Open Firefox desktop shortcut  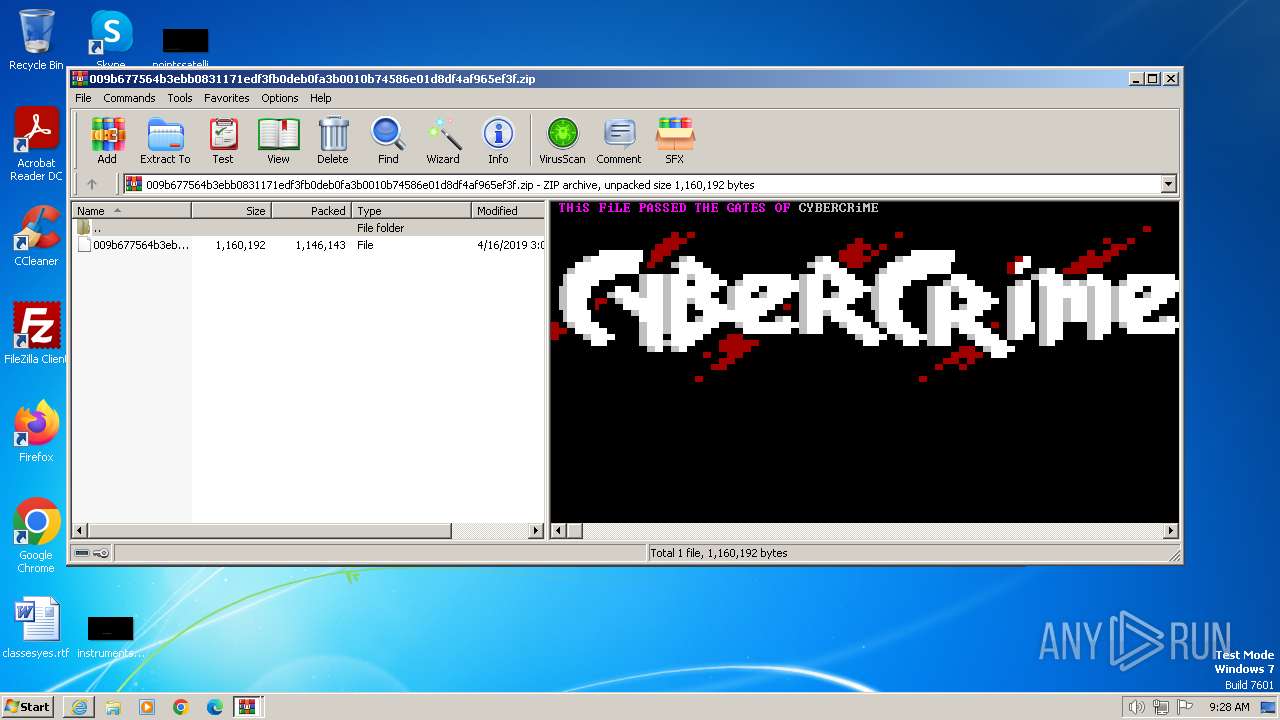click(36, 432)
